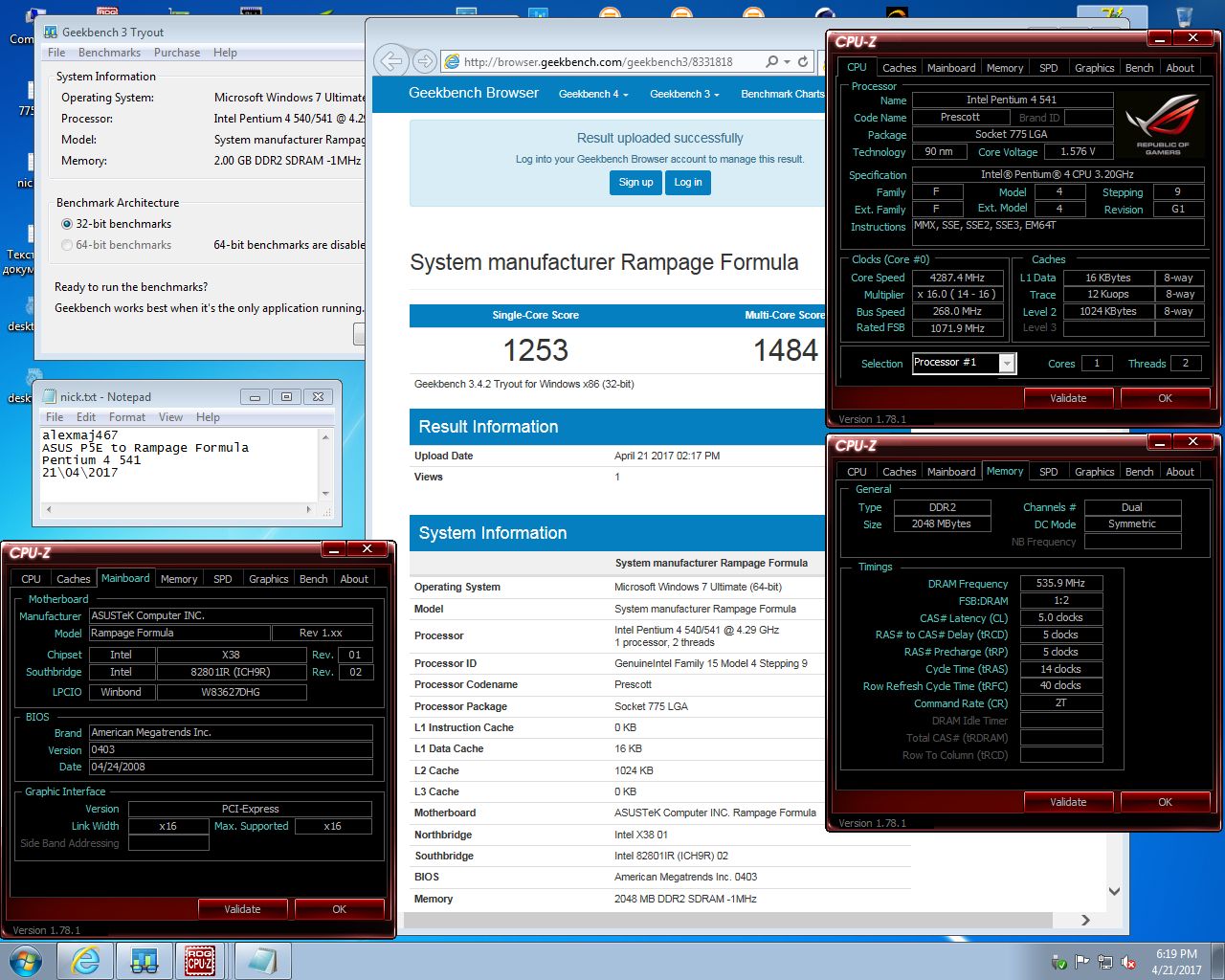The image size is (1225, 980).
Task: Switch to Caches tab in top-right CPU-Z
Action: point(899,68)
